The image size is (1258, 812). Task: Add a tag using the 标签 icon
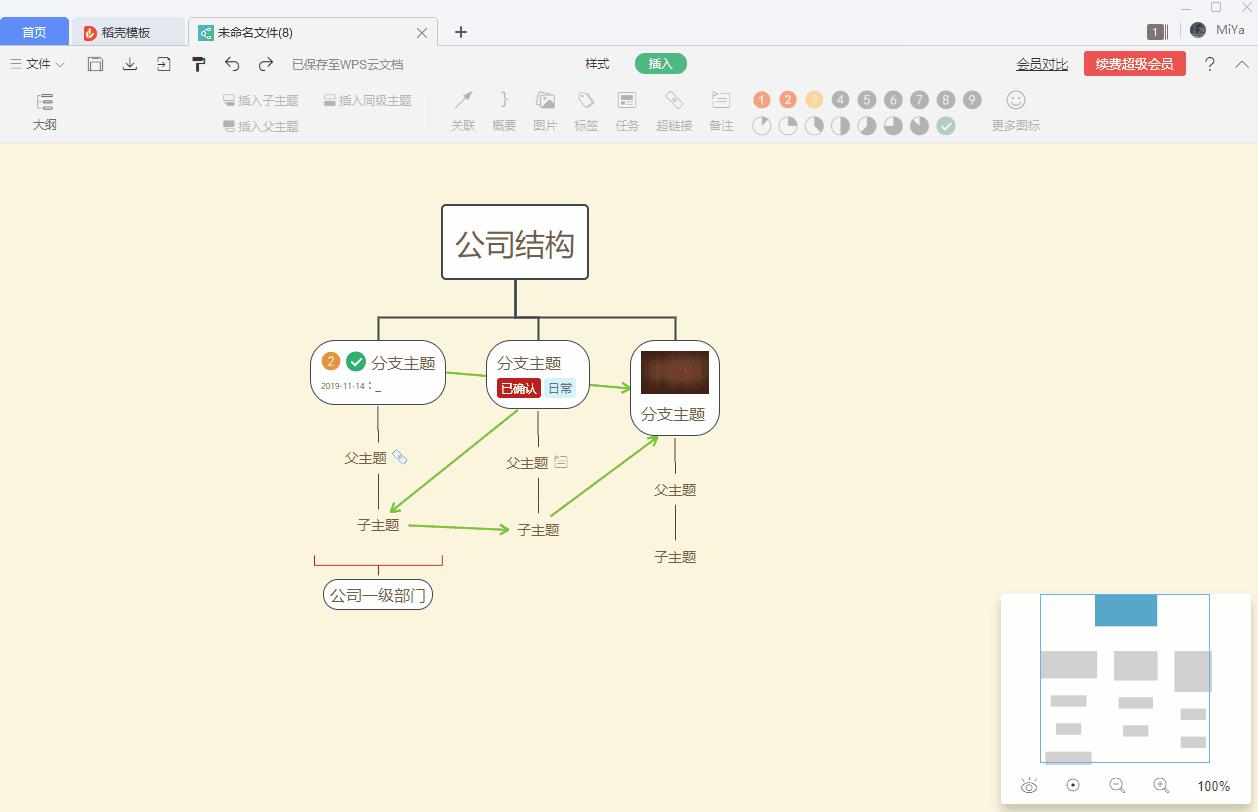pos(586,108)
